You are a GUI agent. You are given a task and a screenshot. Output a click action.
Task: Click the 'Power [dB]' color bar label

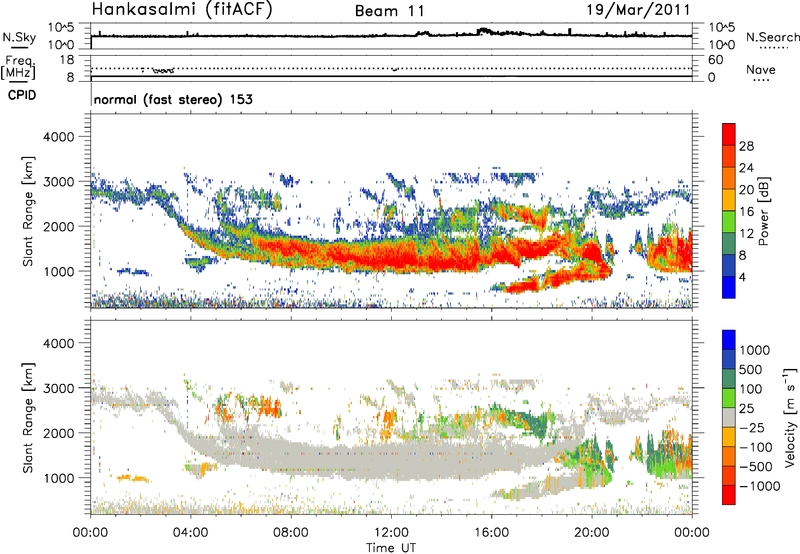(763, 211)
